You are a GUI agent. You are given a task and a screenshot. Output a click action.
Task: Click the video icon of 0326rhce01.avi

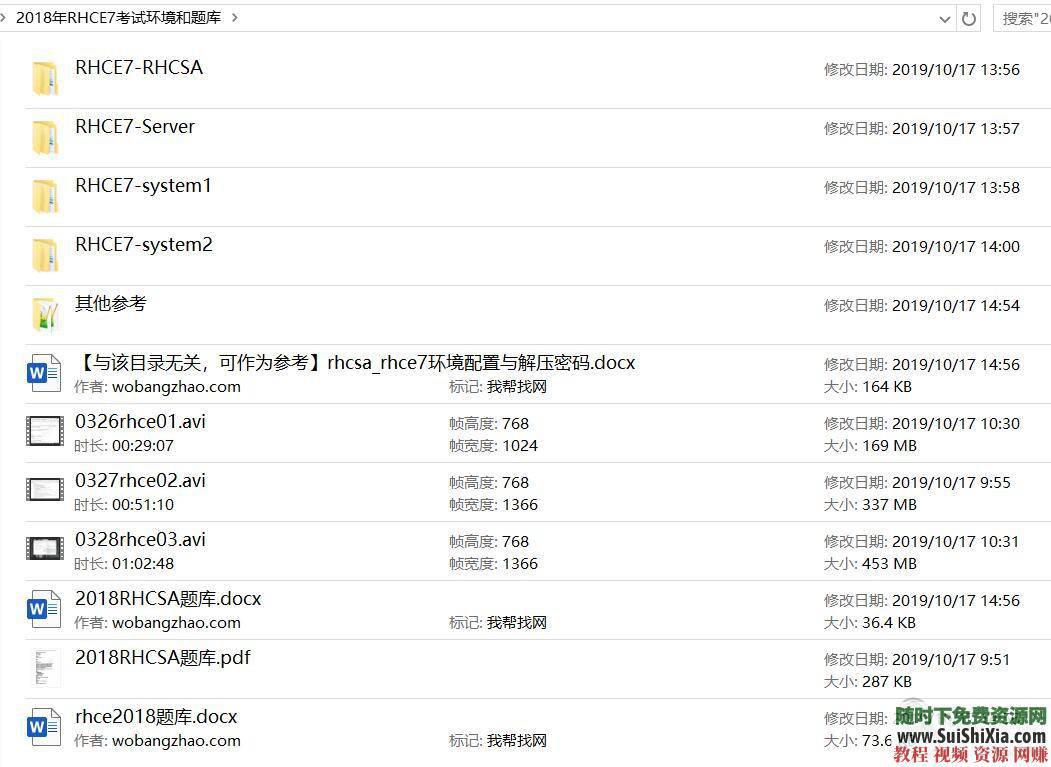tap(43, 431)
